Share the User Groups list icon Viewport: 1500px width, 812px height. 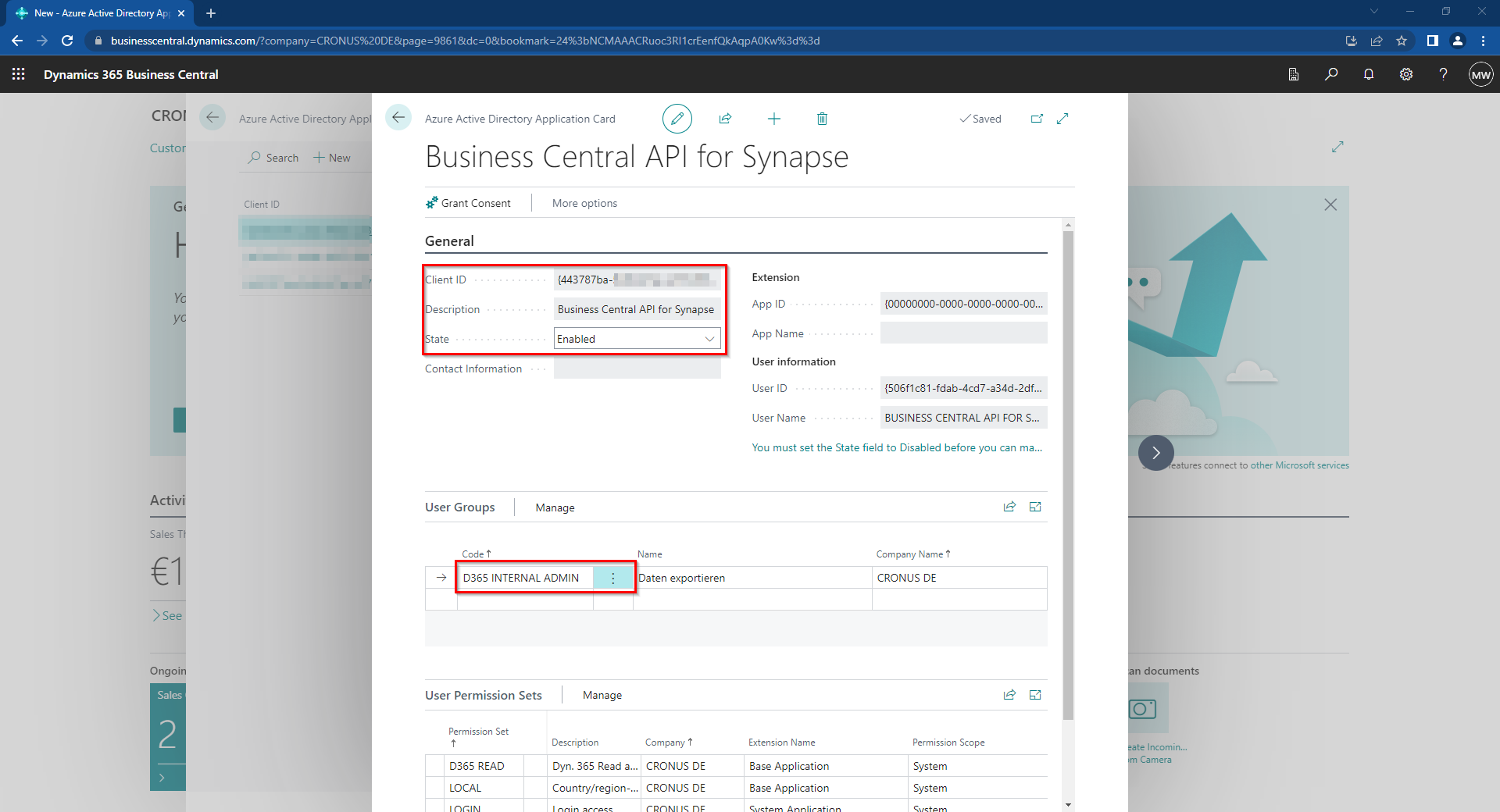click(x=1009, y=507)
